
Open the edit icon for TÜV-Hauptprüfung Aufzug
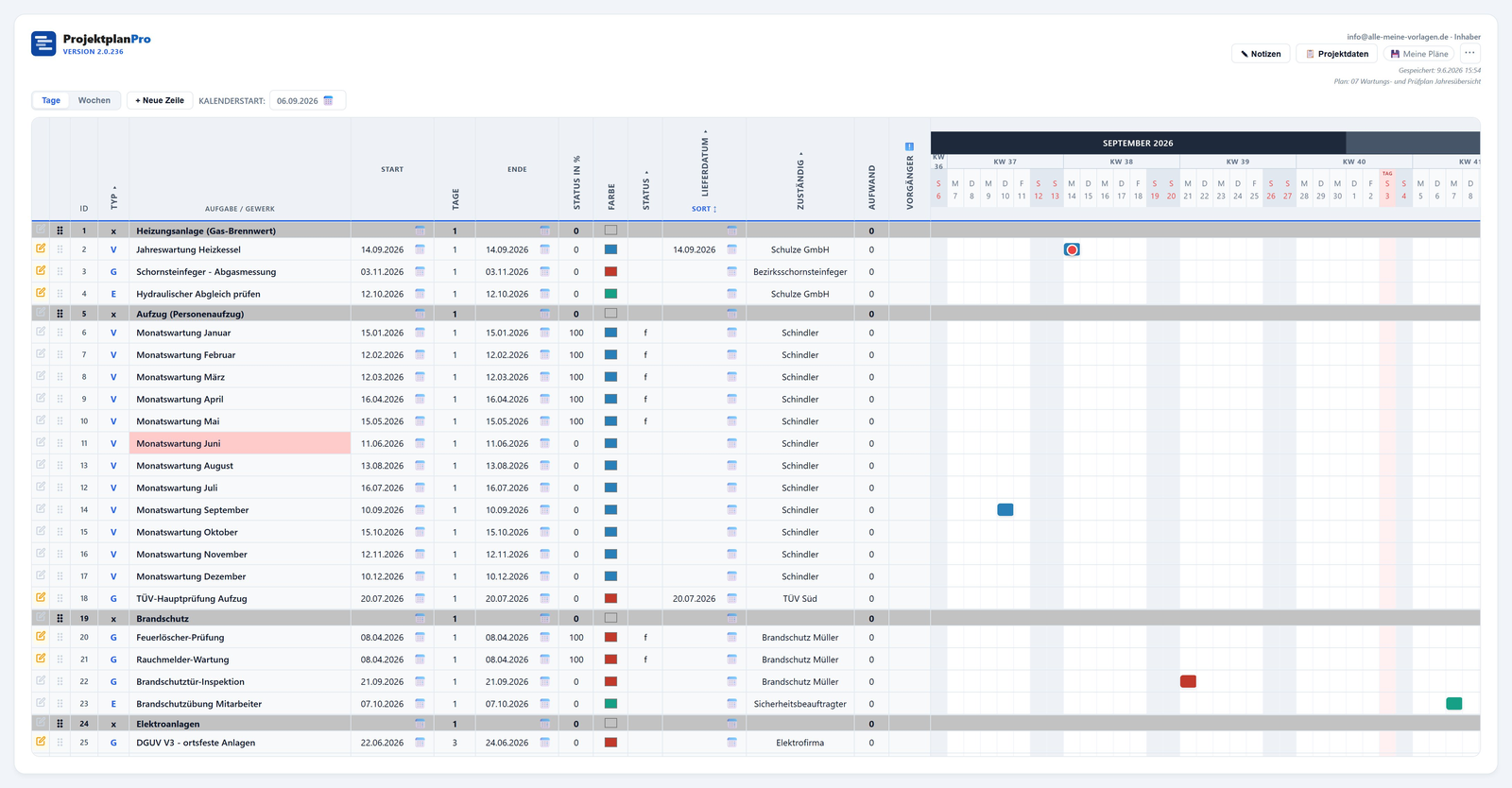(41, 597)
